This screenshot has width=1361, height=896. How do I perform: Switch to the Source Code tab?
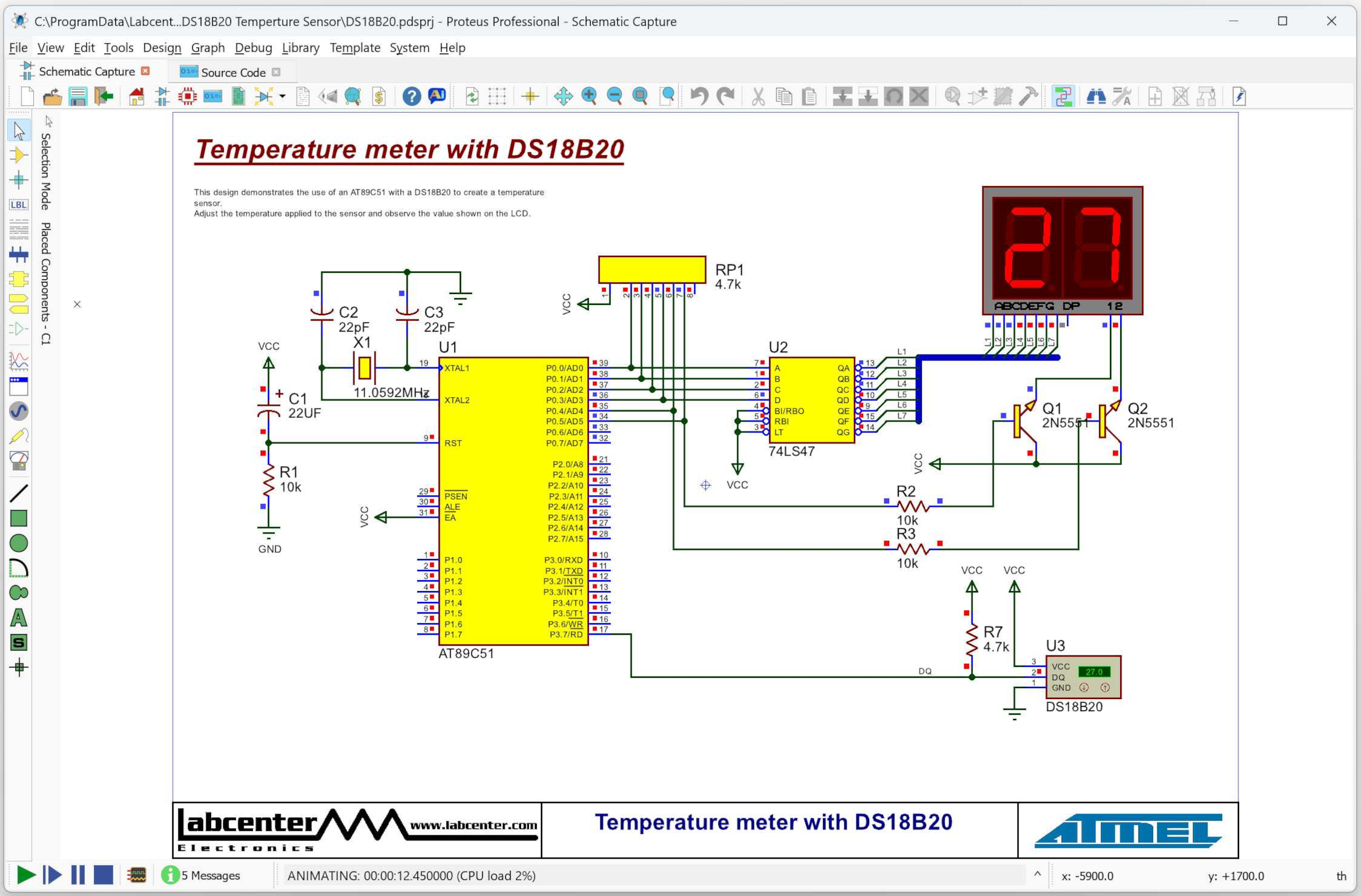(x=233, y=72)
